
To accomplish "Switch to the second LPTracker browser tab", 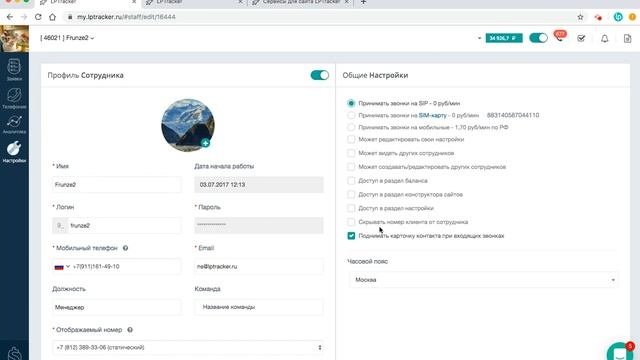I will click(x=194, y=2).
